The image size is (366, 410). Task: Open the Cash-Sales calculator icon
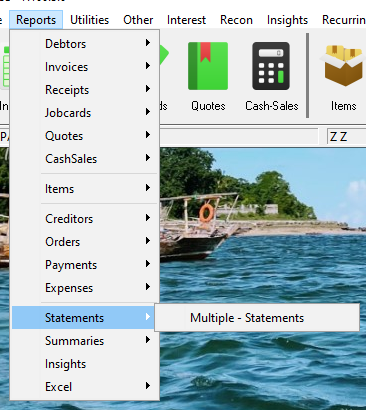tap(271, 66)
